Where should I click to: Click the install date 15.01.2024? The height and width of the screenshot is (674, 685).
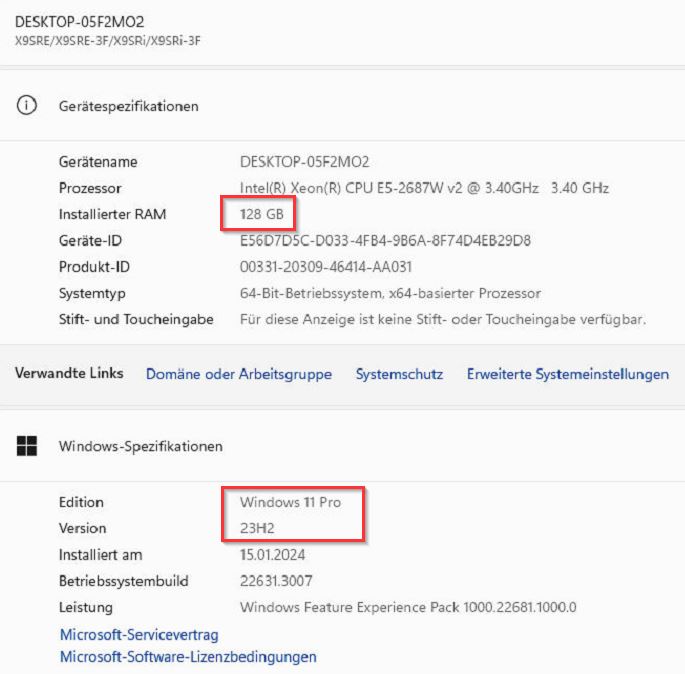(x=272, y=555)
